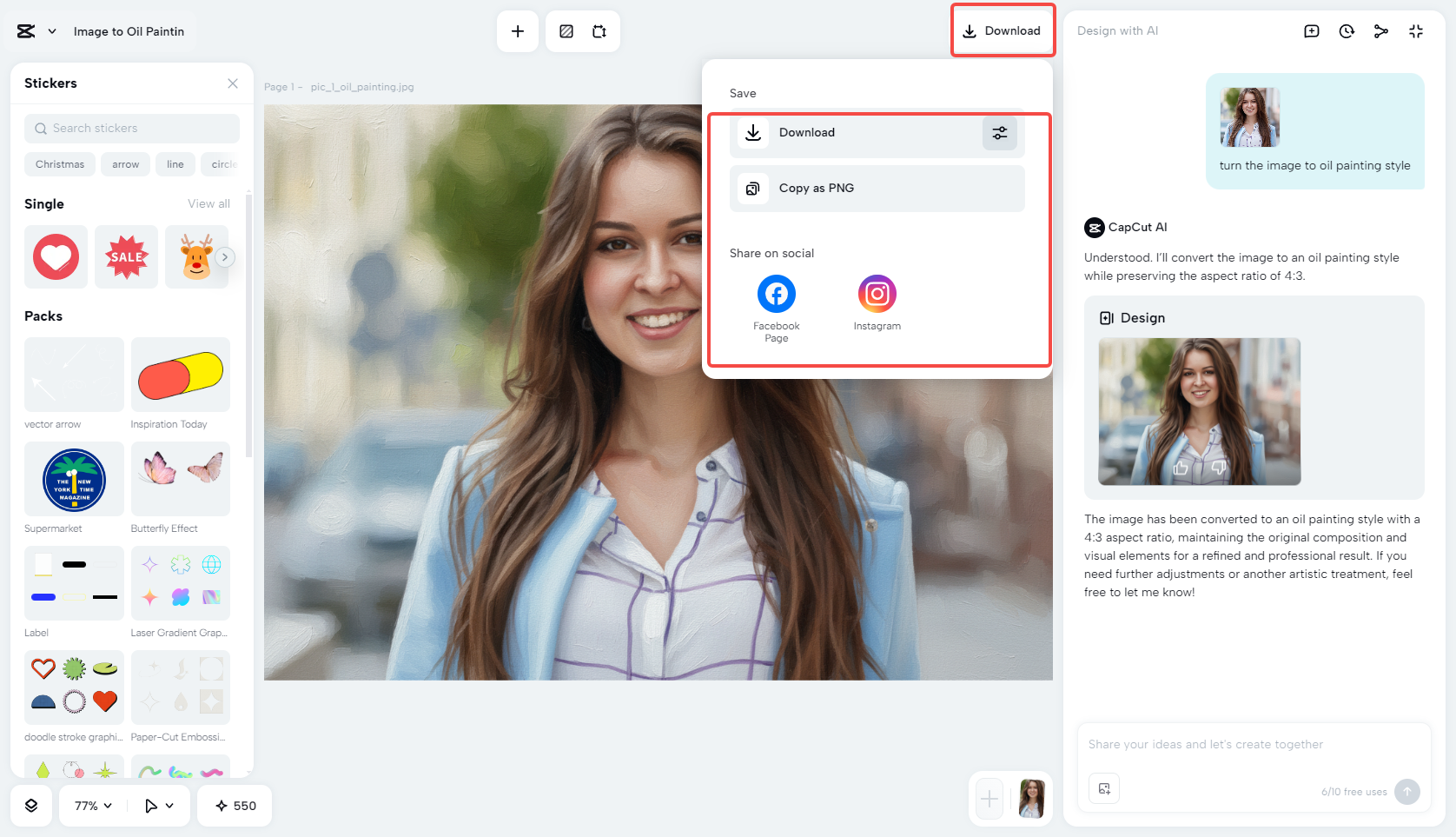Upload image attachment in chat box
The width and height of the screenshot is (1456, 837).
[x=1103, y=788]
